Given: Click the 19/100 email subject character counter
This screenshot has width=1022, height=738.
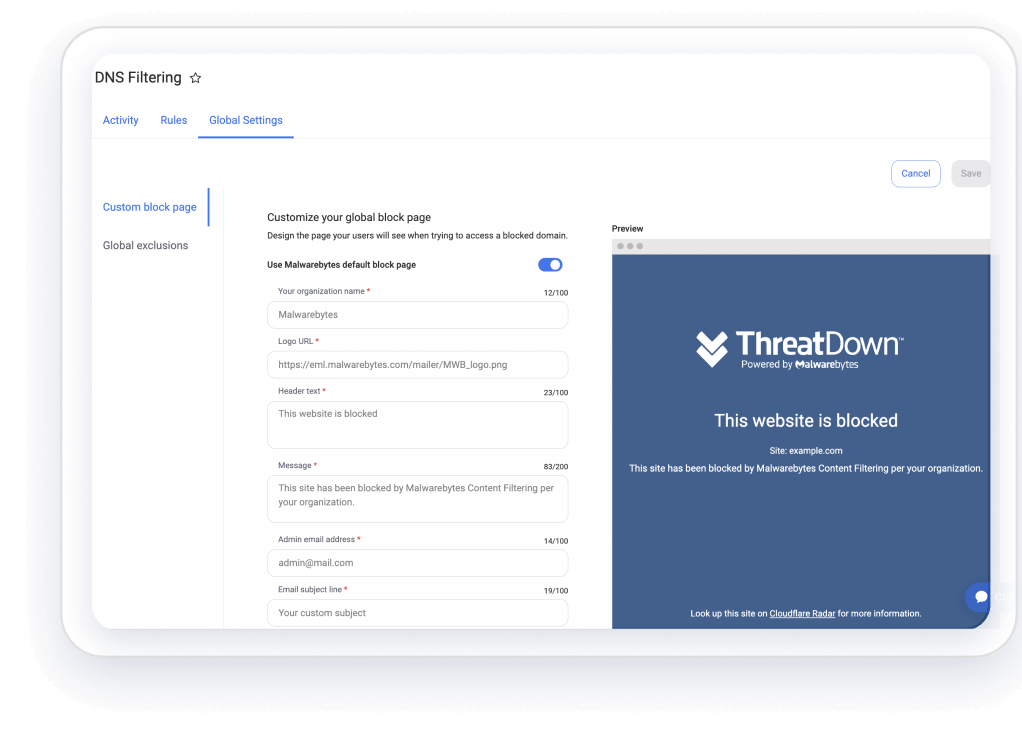Looking at the screenshot, I should [556, 591].
